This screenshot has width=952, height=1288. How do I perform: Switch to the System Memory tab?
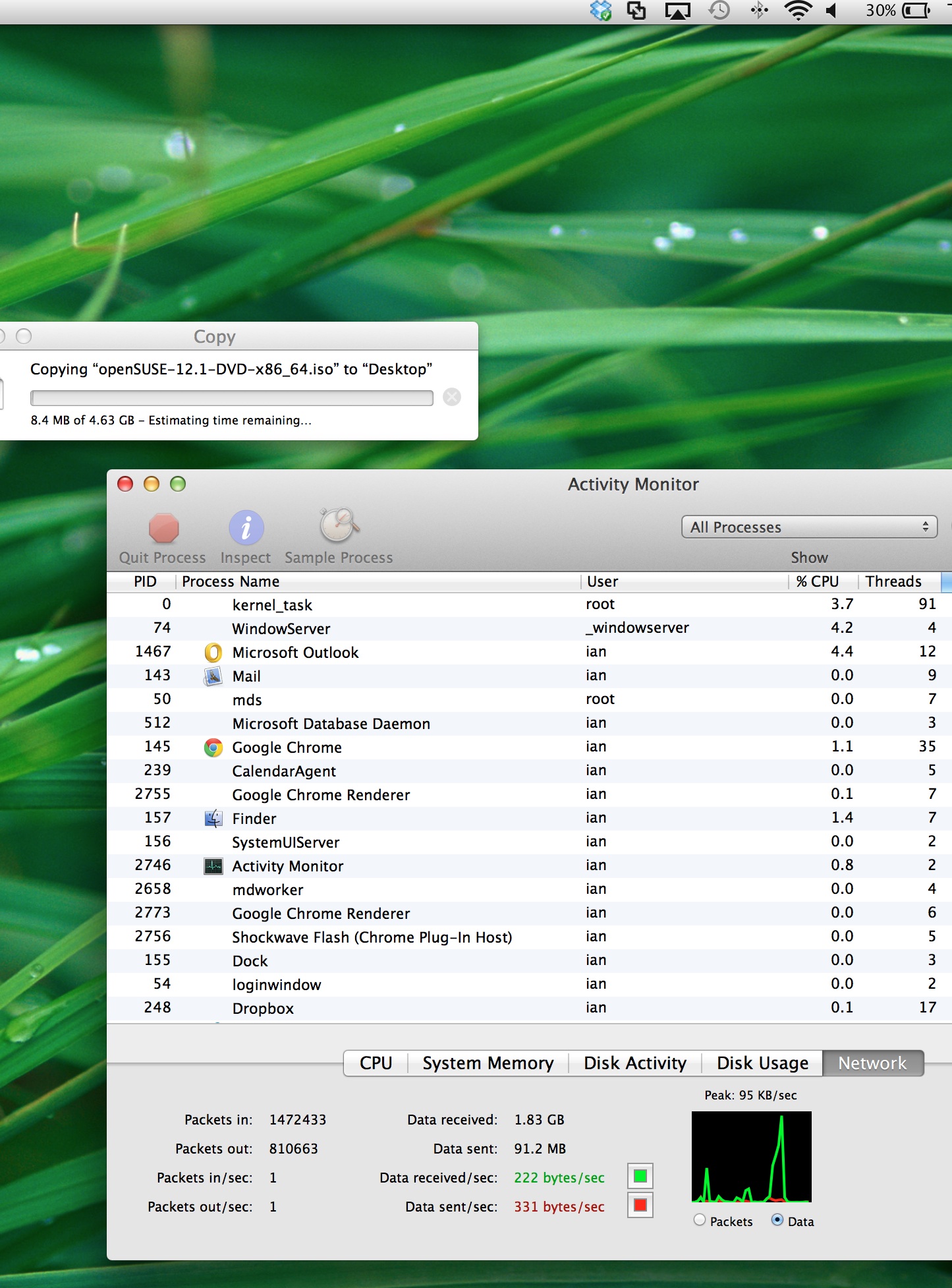pos(488,1063)
